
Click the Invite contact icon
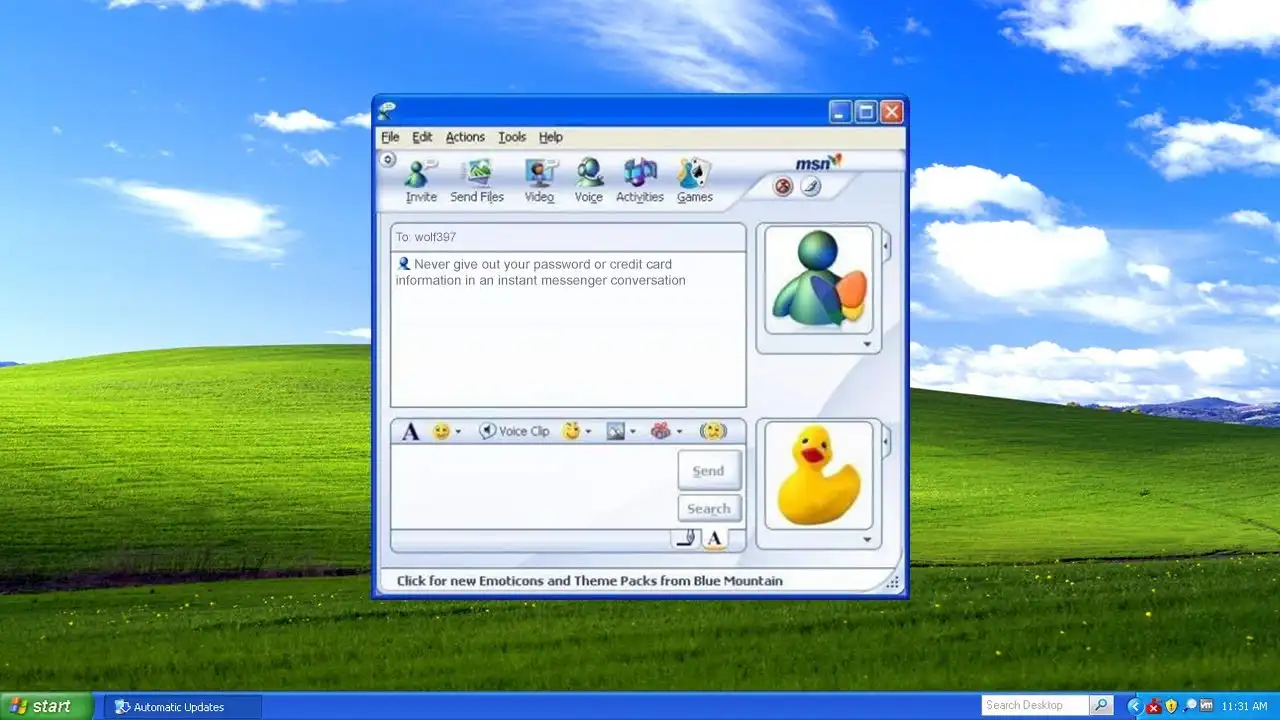click(420, 181)
